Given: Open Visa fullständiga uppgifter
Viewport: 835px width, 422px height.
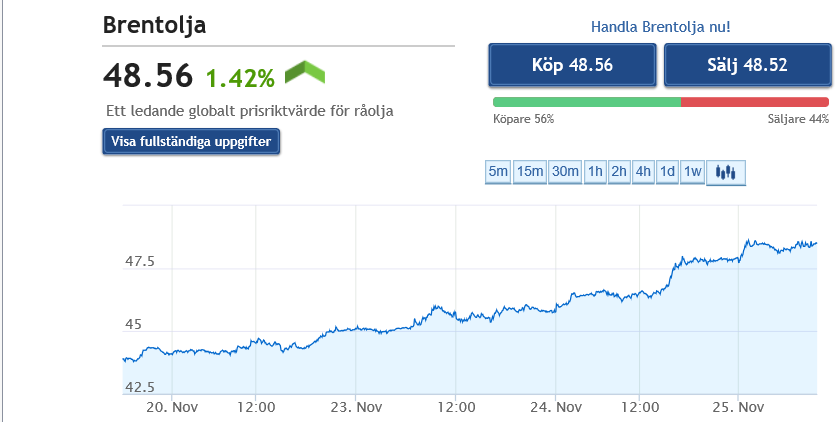Looking at the screenshot, I should pos(192,142).
